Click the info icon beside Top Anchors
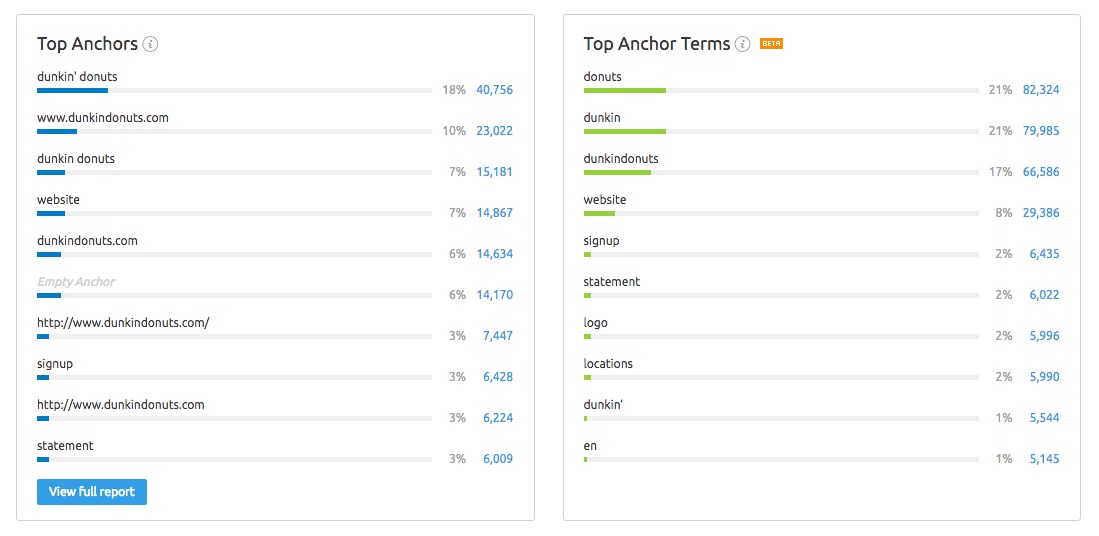1099x536 pixels. [x=150, y=44]
